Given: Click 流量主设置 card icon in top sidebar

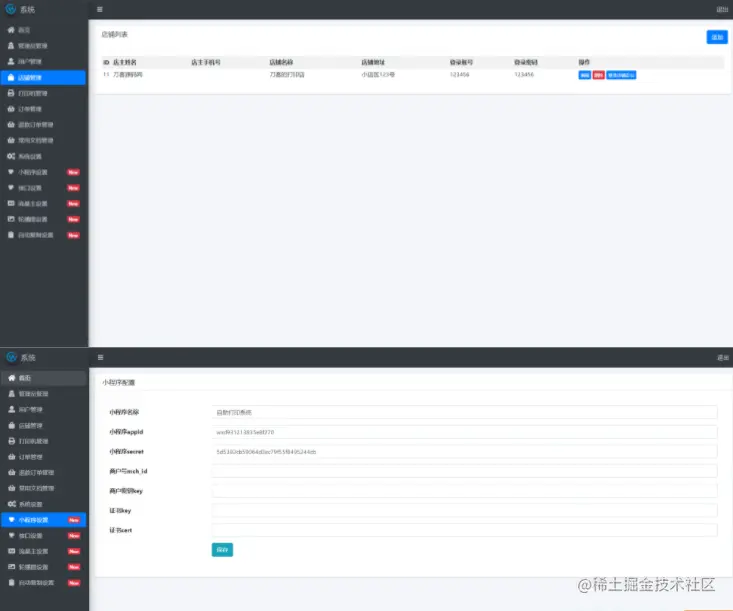Looking at the screenshot, I should pyautogui.click(x=11, y=203).
